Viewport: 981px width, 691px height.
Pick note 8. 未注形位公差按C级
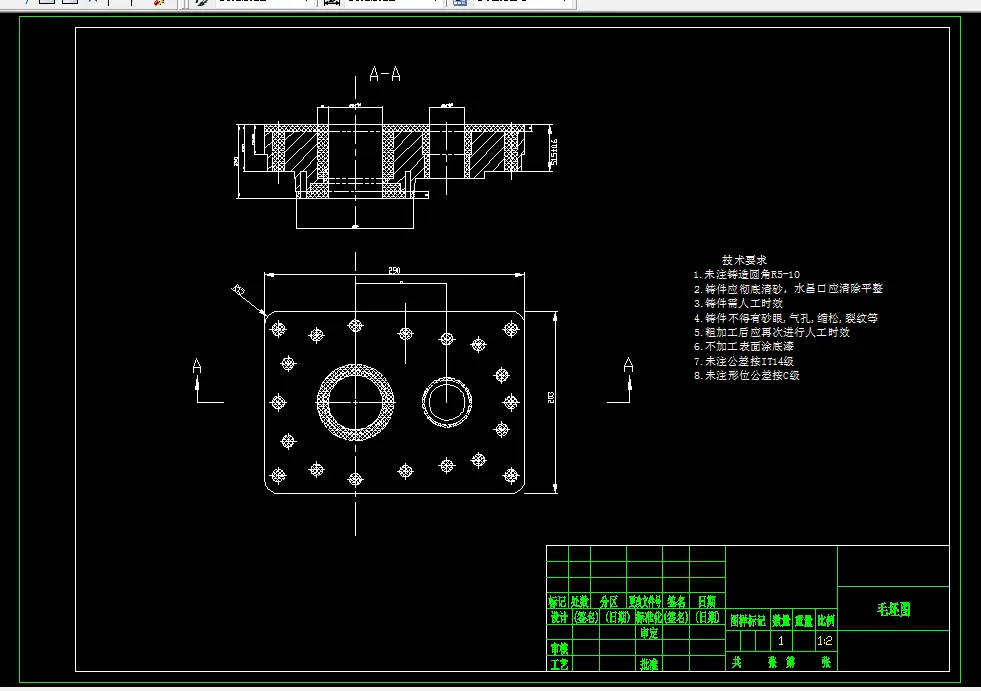pyautogui.click(x=746, y=376)
